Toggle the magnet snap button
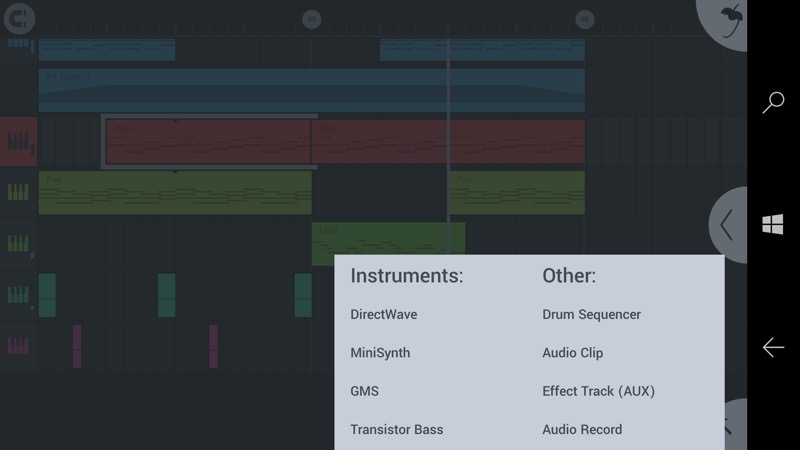This screenshot has width=800, height=450. pyautogui.click(x=19, y=19)
